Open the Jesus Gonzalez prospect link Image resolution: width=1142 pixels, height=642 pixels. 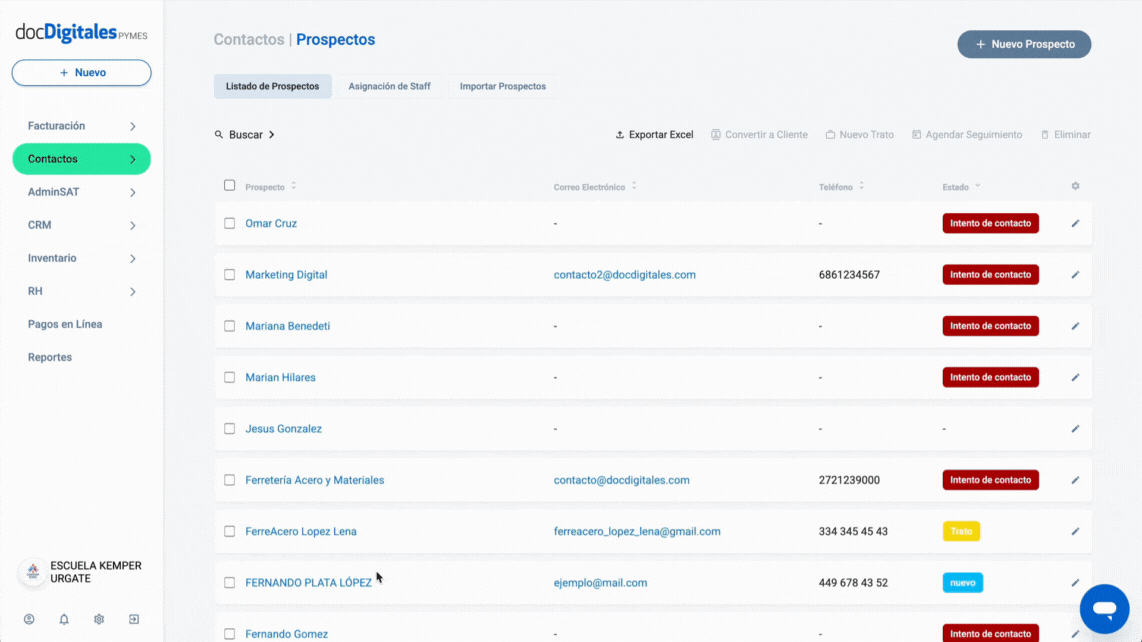point(283,428)
